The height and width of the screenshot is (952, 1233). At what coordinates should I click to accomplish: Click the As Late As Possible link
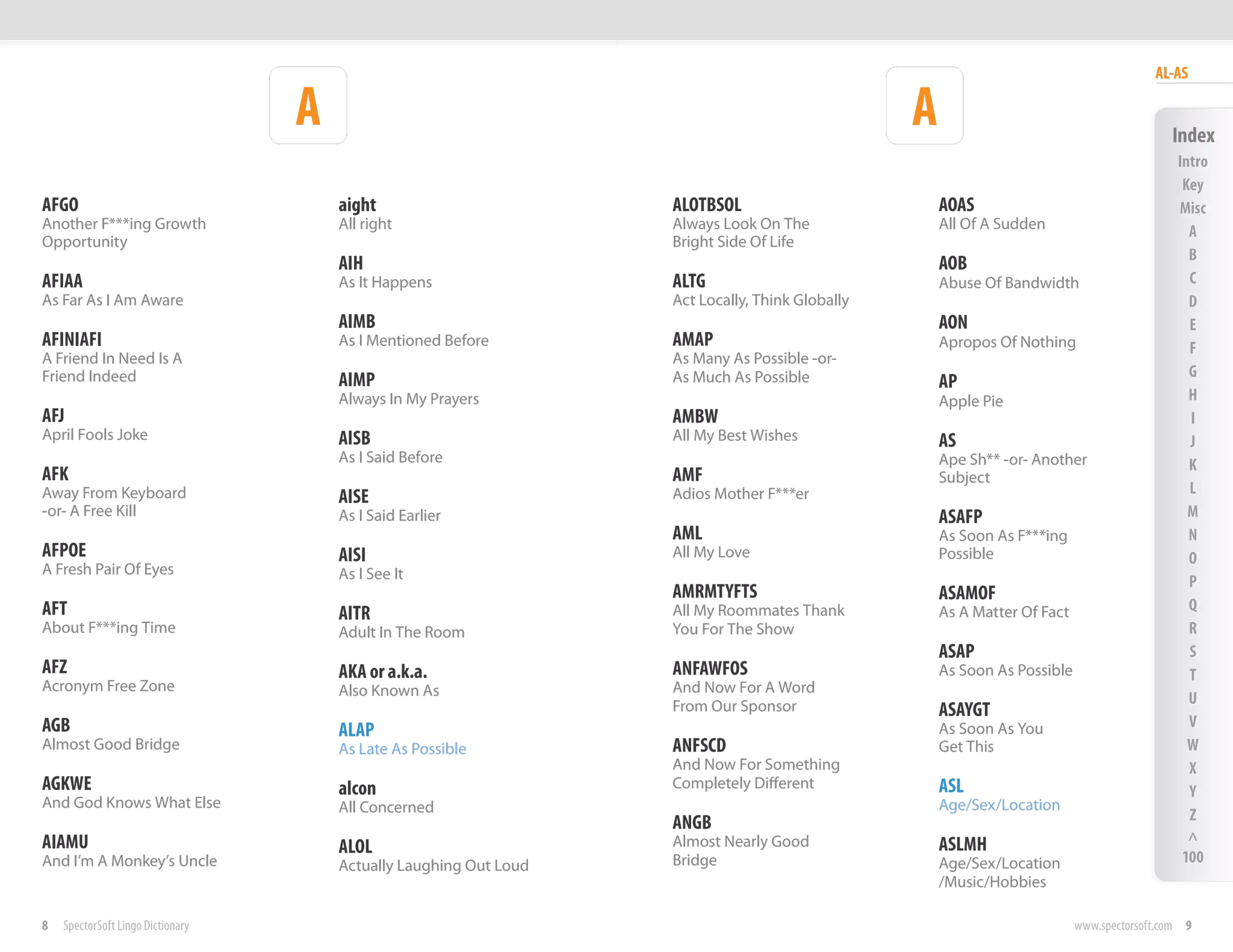[402, 749]
